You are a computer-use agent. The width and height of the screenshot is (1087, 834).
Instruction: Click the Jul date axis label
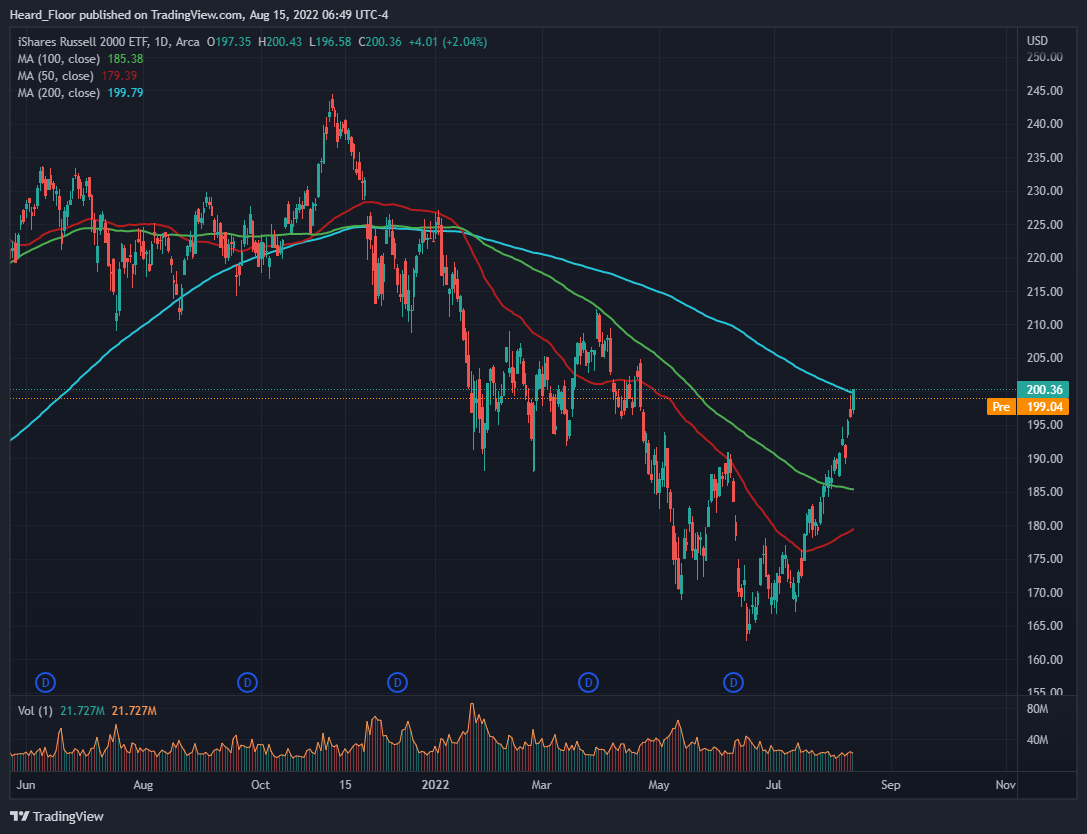point(773,785)
